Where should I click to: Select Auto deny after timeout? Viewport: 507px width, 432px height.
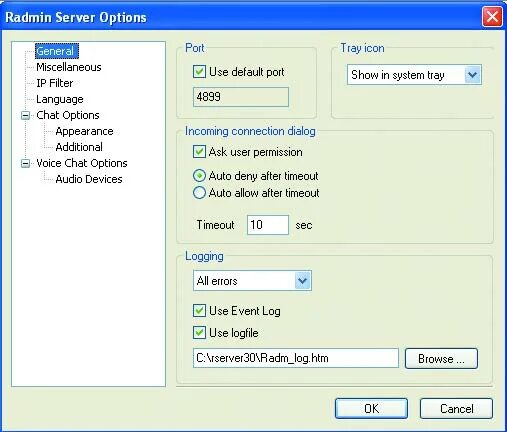click(x=199, y=176)
